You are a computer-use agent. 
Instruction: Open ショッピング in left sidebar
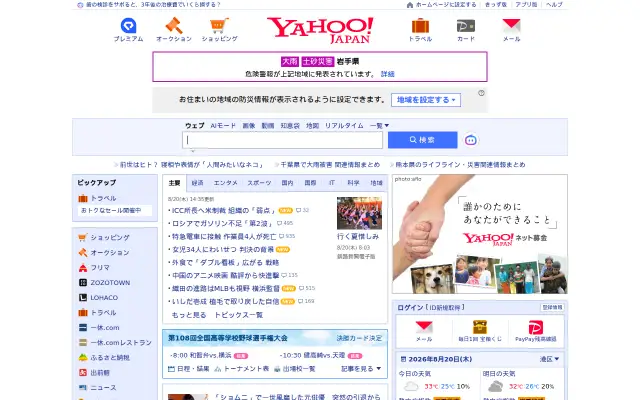coord(109,237)
